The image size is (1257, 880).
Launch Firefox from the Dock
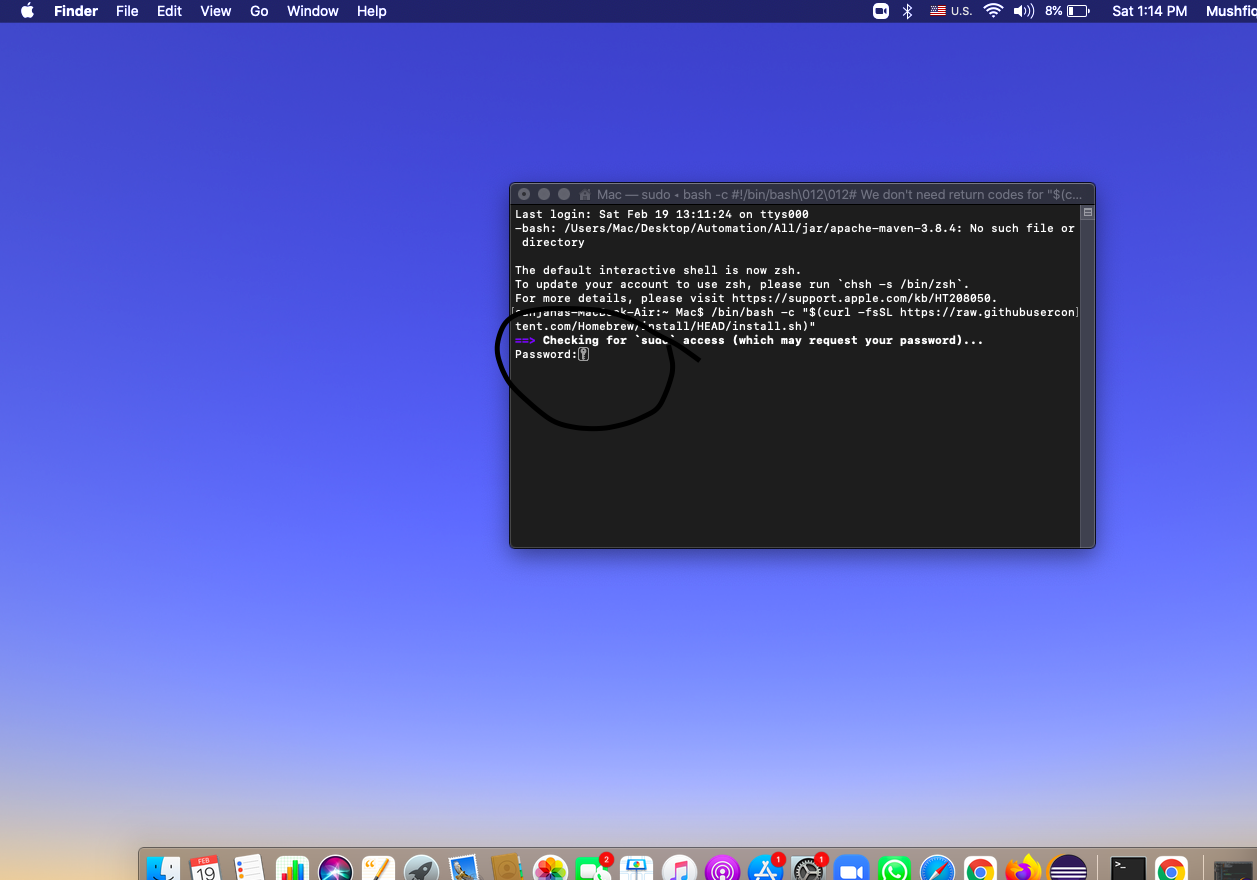(x=1024, y=870)
